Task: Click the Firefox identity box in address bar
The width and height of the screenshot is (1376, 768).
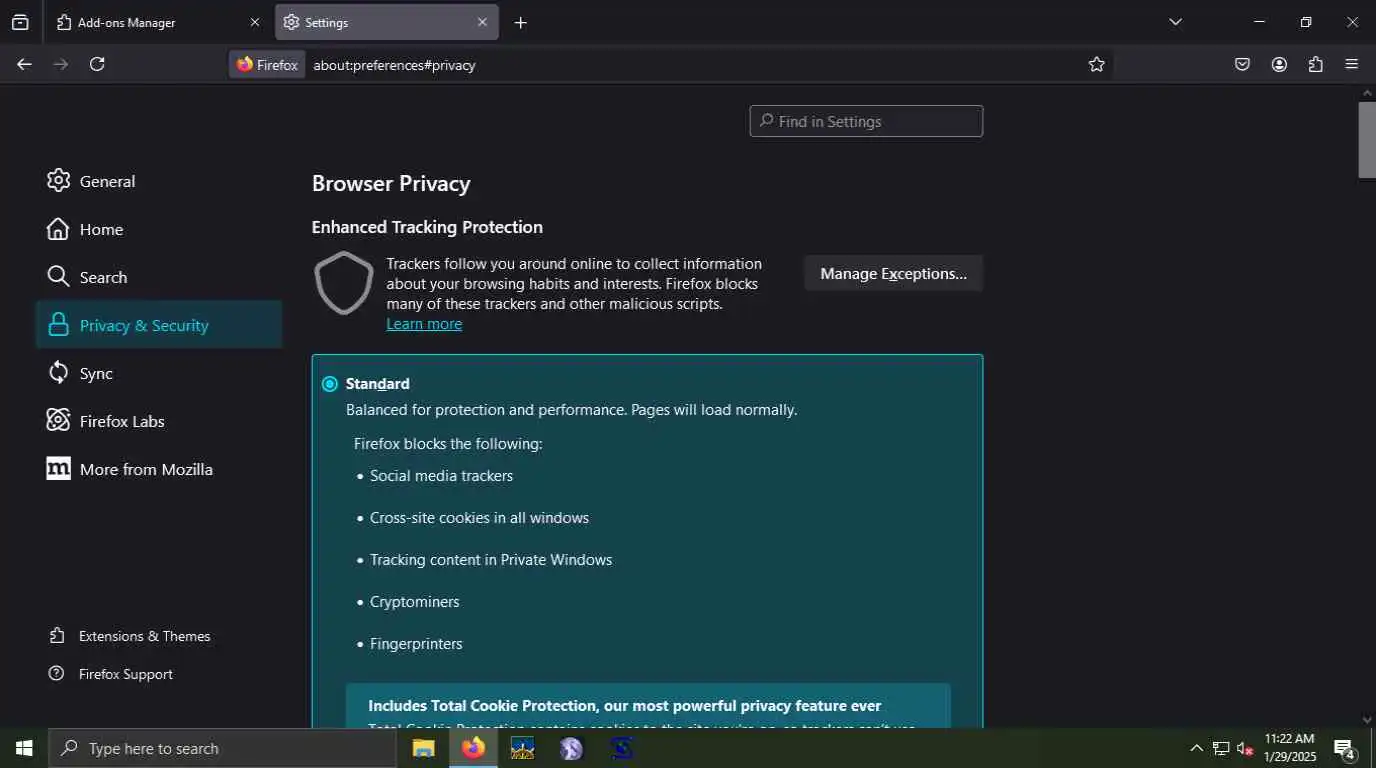Action: (x=267, y=64)
